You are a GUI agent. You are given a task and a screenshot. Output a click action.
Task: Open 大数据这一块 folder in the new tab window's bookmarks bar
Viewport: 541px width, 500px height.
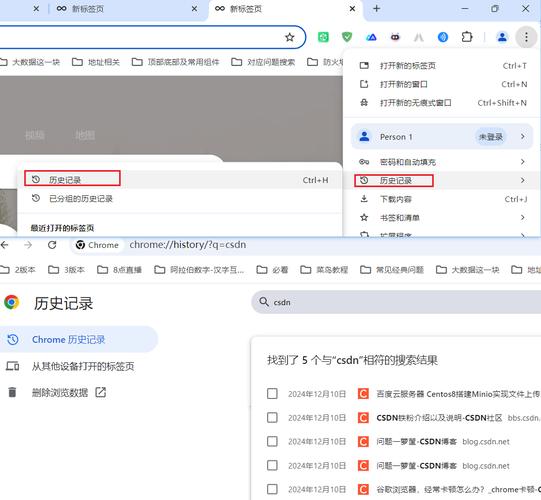click(x=30, y=62)
